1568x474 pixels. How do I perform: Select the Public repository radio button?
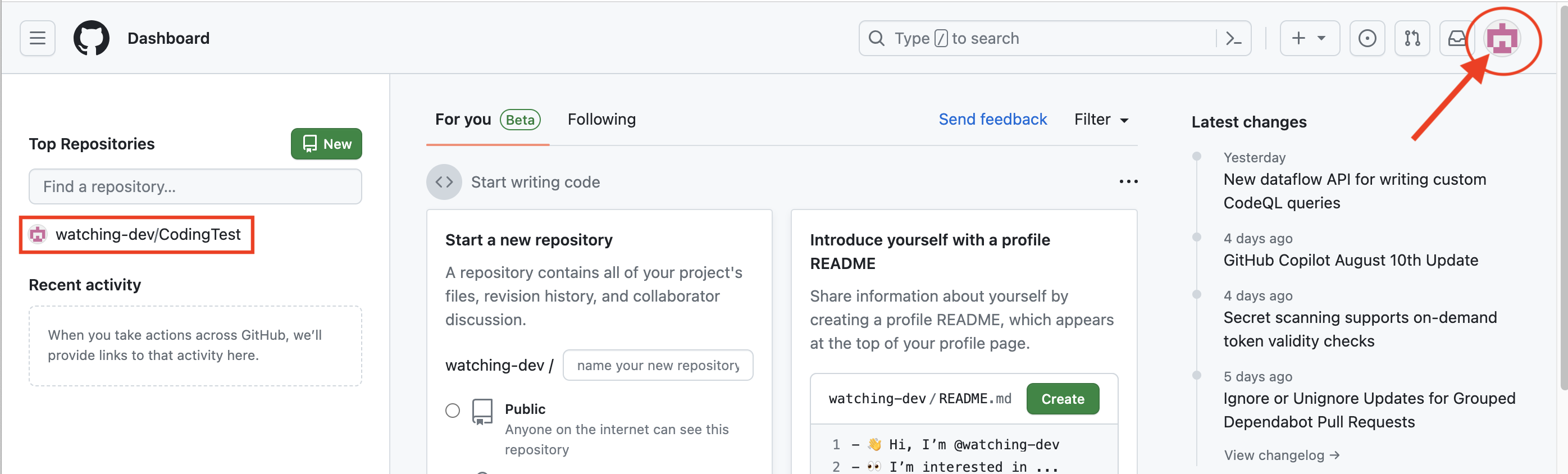(x=452, y=410)
